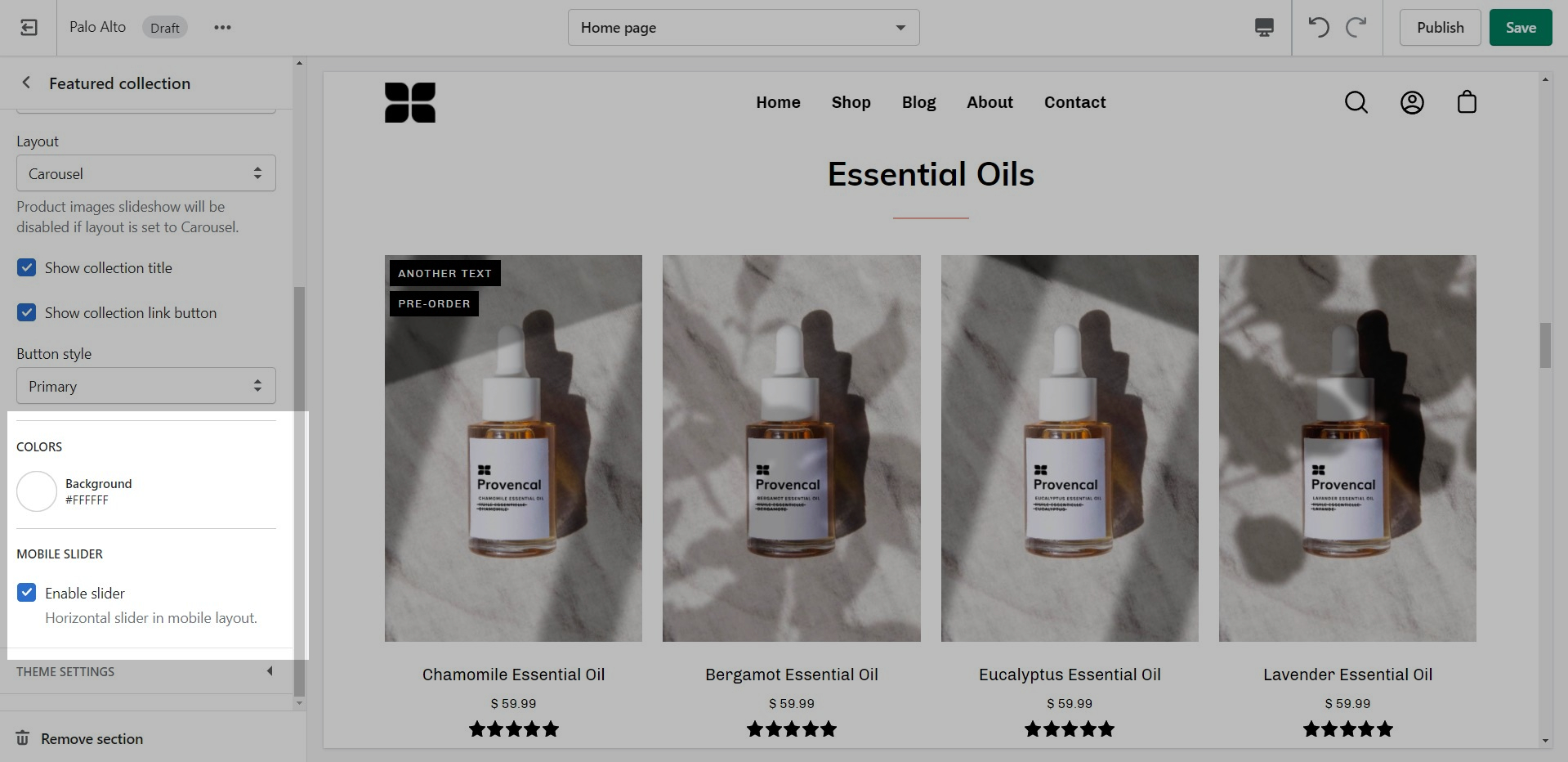The height and width of the screenshot is (762, 1568).
Task: Open the shopping bag cart icon
Action: click(x=1467, y=102)
